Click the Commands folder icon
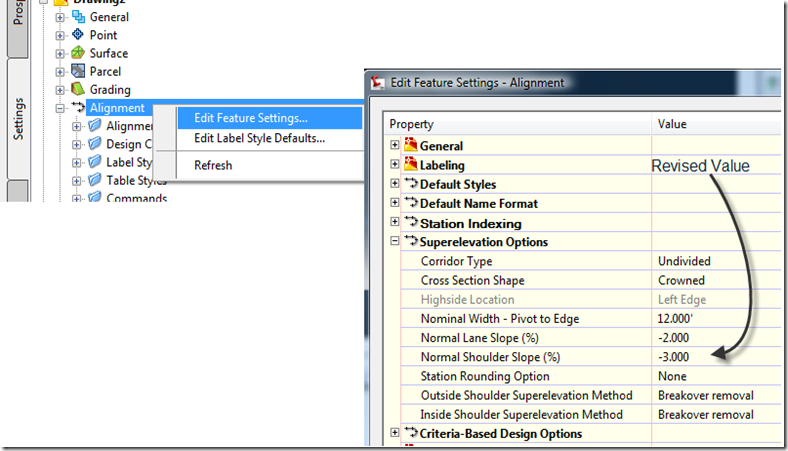The width and height of the screenshot is (788, 451). (x=94, y=197)
